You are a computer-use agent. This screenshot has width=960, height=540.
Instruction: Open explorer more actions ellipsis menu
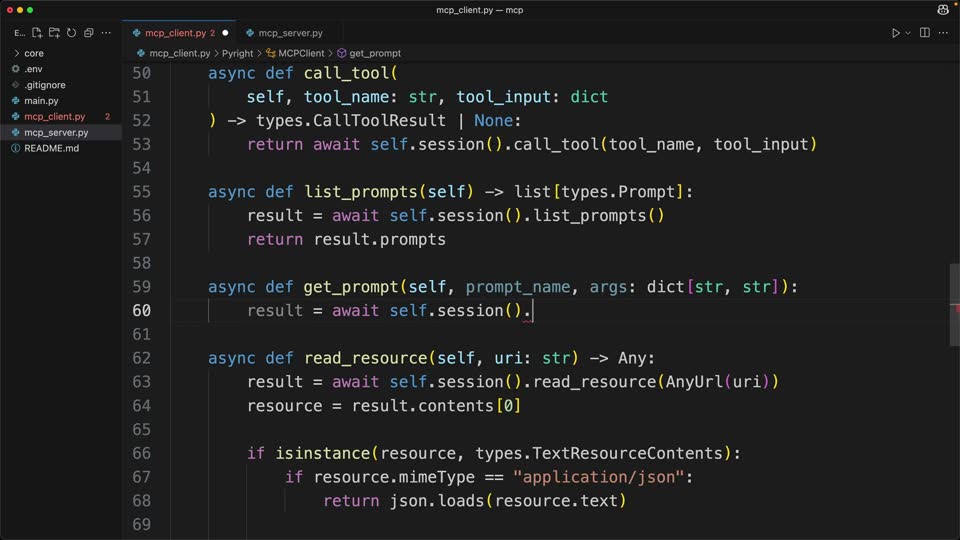[x=106, y=32]
